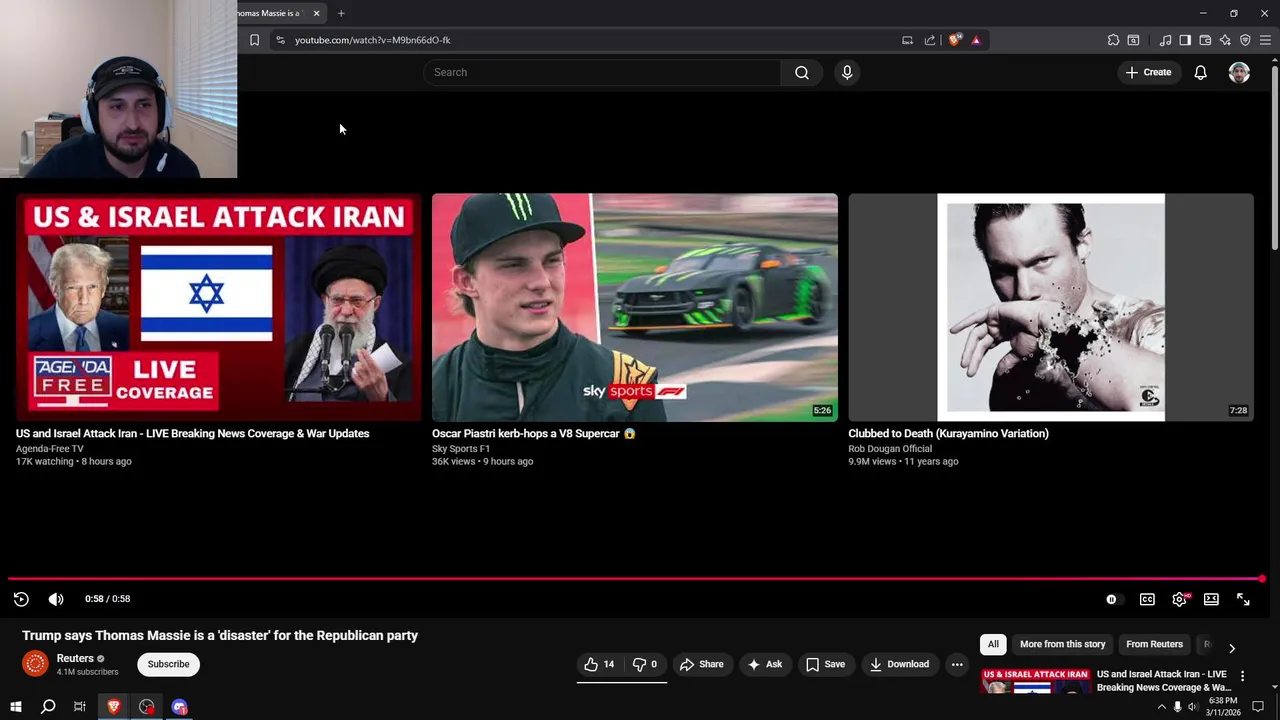View site information icon
The width and height of the screenshot is (1280, 720).
280,40
